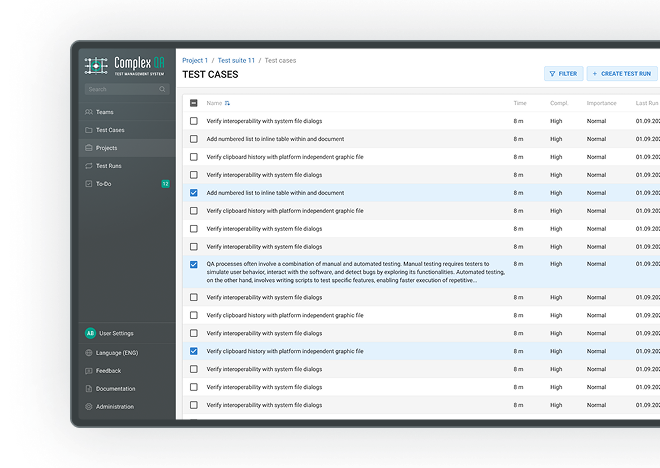This screenshot has width=660, height=468.
Task: Sort the table by the Name sort arrow
Action: [x=228, y=103]
